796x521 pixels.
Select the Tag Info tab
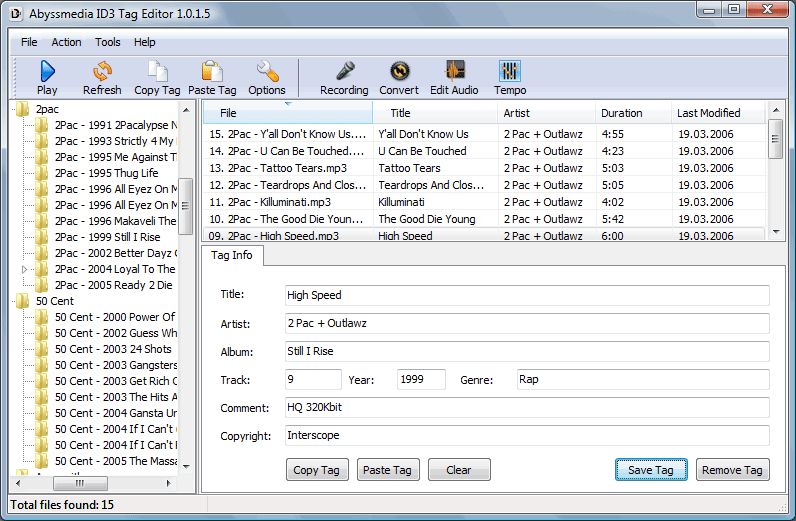232,256
